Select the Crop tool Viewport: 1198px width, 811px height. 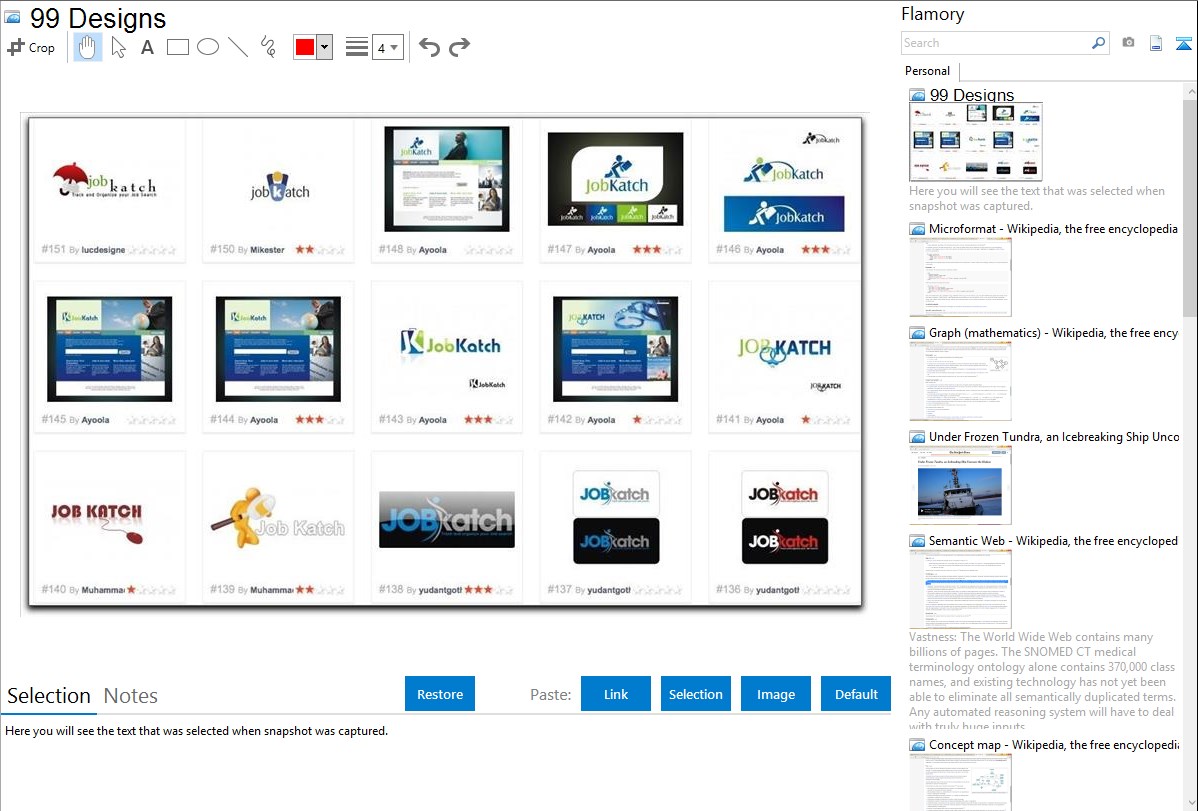coord(31,47)
